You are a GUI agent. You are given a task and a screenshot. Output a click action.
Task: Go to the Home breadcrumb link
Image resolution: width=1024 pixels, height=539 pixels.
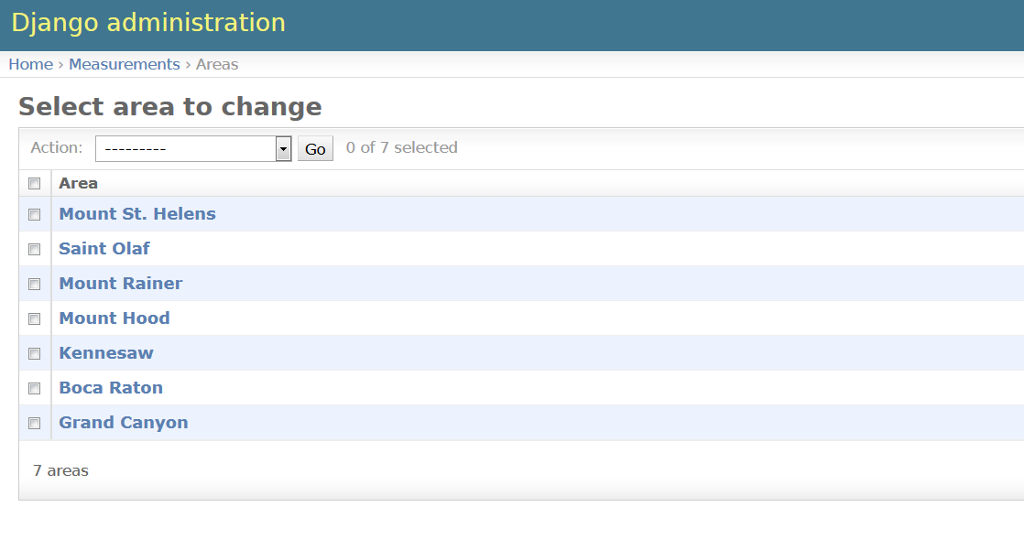(30, 64)
